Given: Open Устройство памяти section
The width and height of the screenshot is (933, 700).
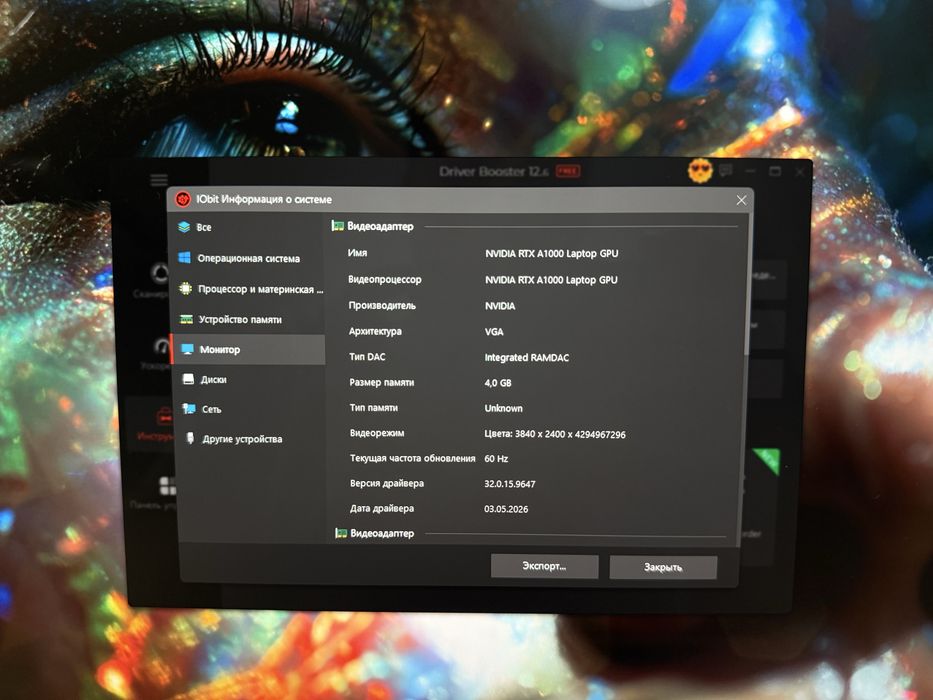Looking at the screenshot, I should click(249, 319).
